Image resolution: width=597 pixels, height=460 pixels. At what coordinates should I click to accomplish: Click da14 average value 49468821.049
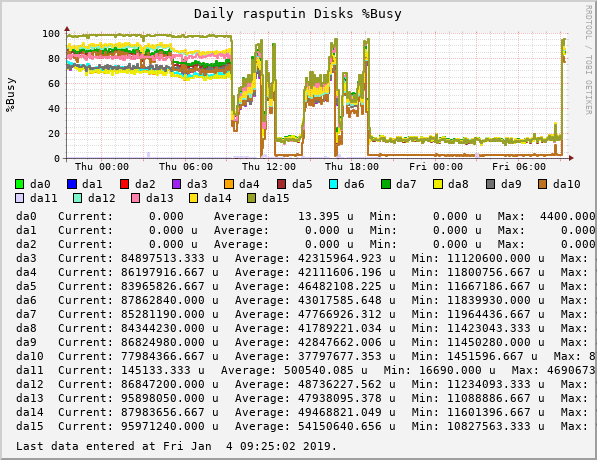340,412
